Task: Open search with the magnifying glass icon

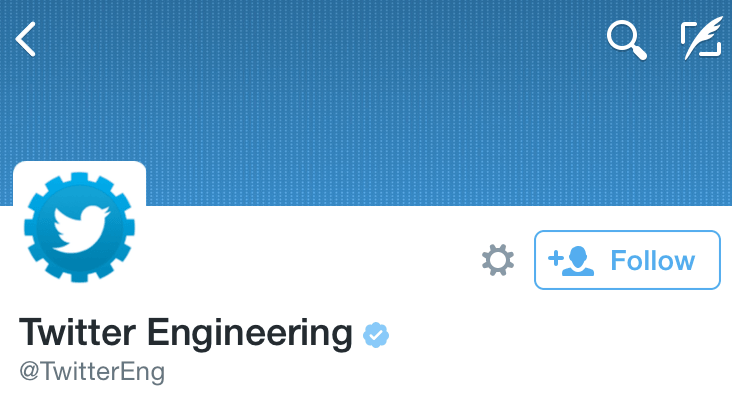Action: coord(627,40)
